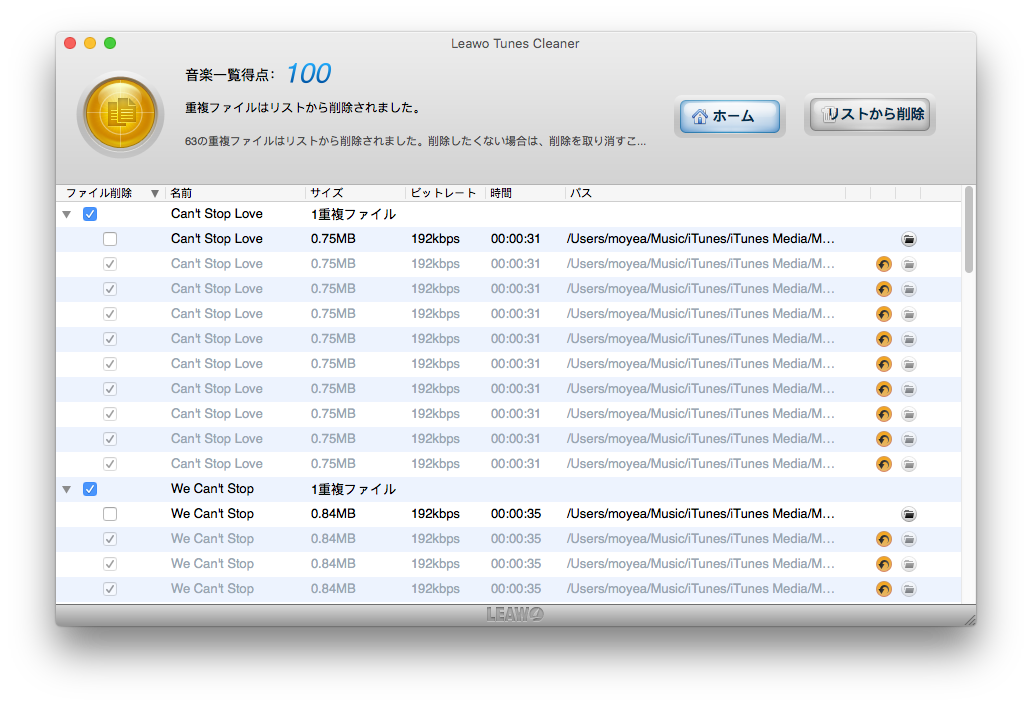Show second greyed Can't Stop Love in folder
Viewport: 1032px width, 706px height.
point(909,290)
